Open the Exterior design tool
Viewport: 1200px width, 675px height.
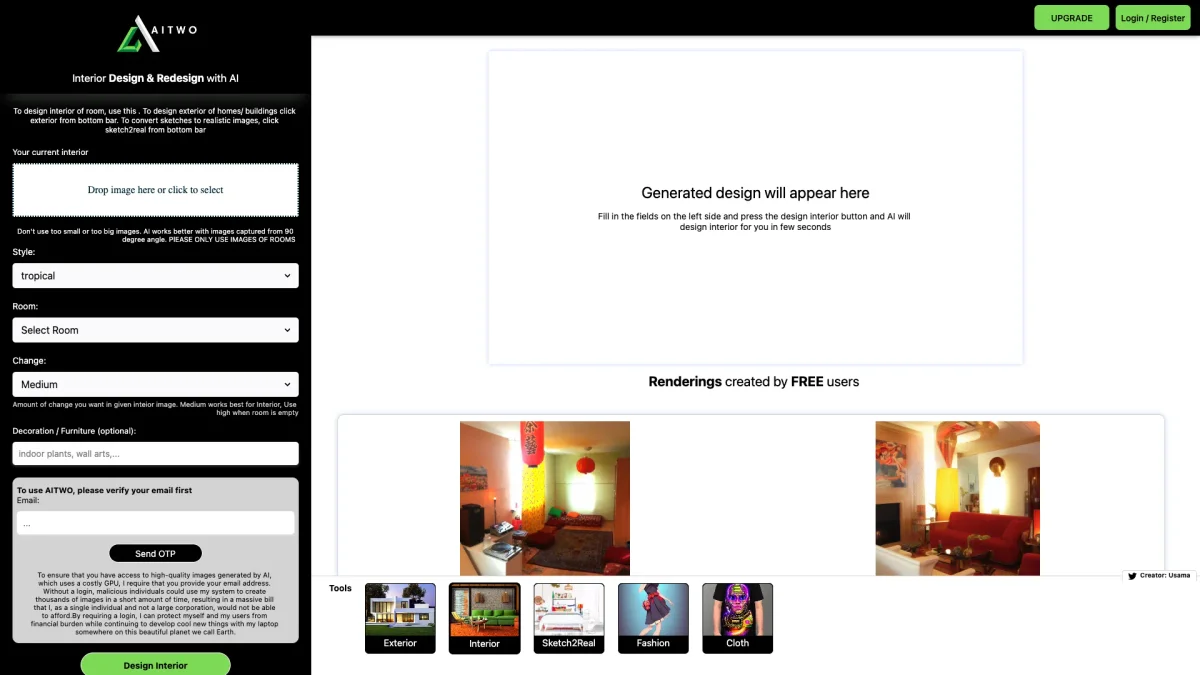[x=400, y=618]
